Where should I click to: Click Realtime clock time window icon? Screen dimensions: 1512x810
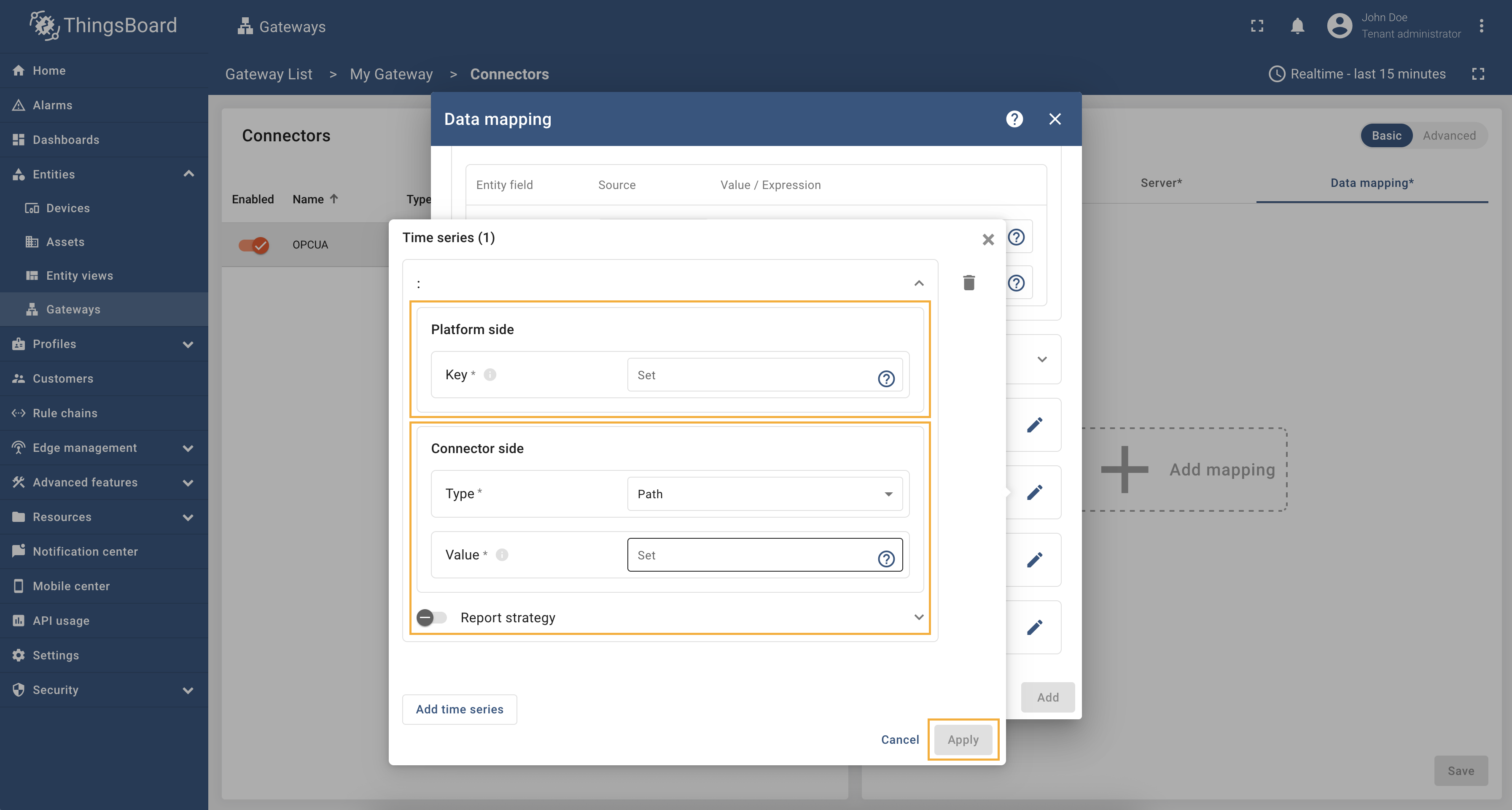(1277, 74)
